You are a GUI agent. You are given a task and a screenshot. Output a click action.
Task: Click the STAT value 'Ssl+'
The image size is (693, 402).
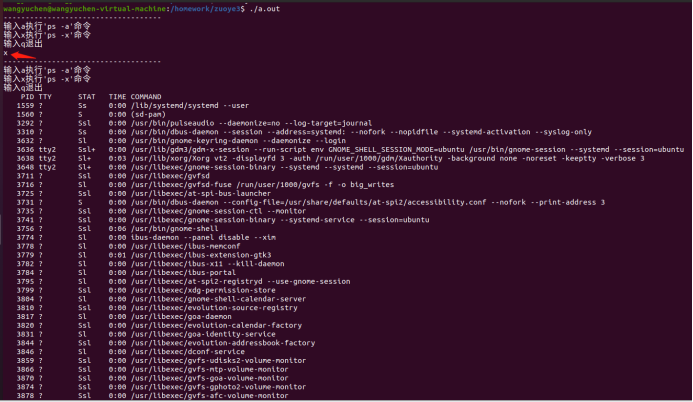(x=87, y=150)
